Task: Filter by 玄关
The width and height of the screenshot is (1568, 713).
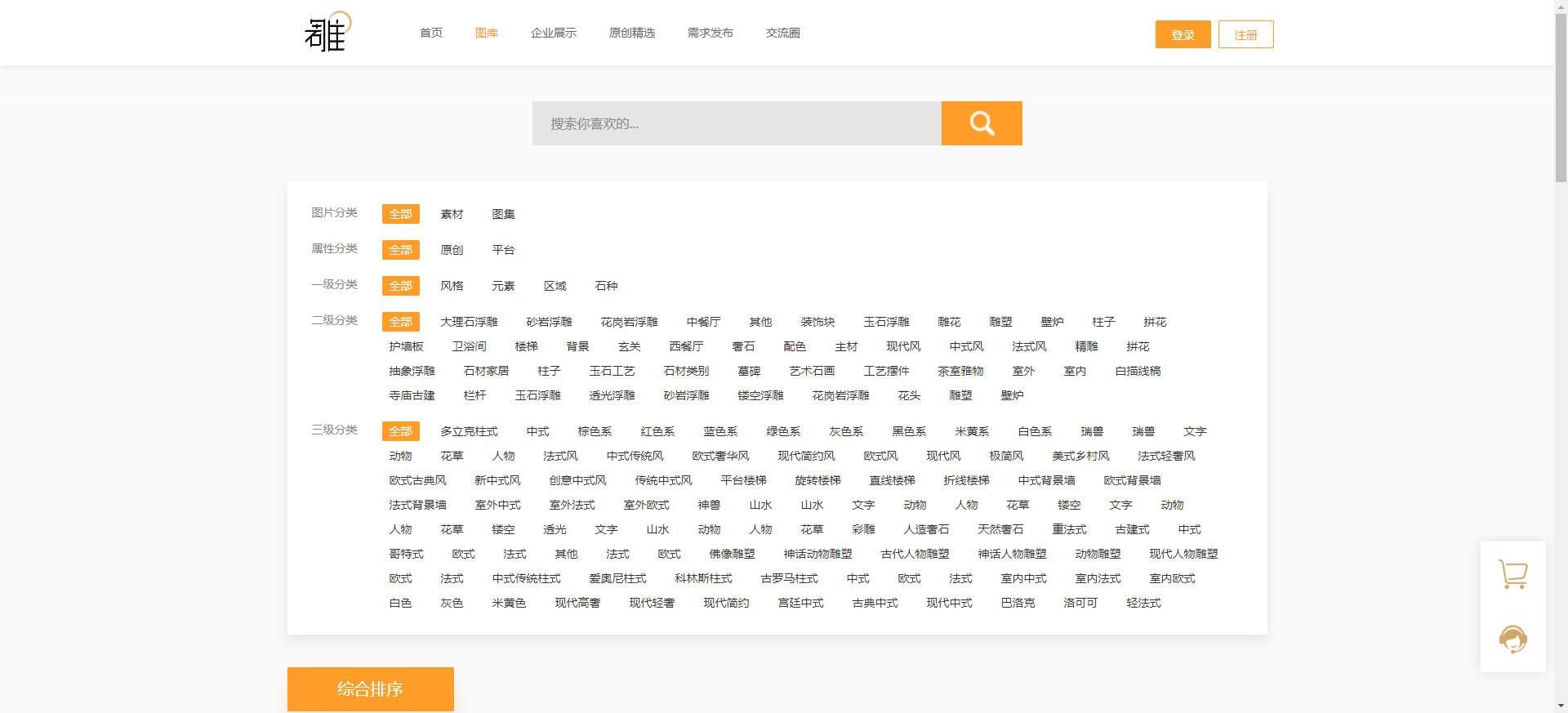Action: pyautogui.click(x=630, y=346)
